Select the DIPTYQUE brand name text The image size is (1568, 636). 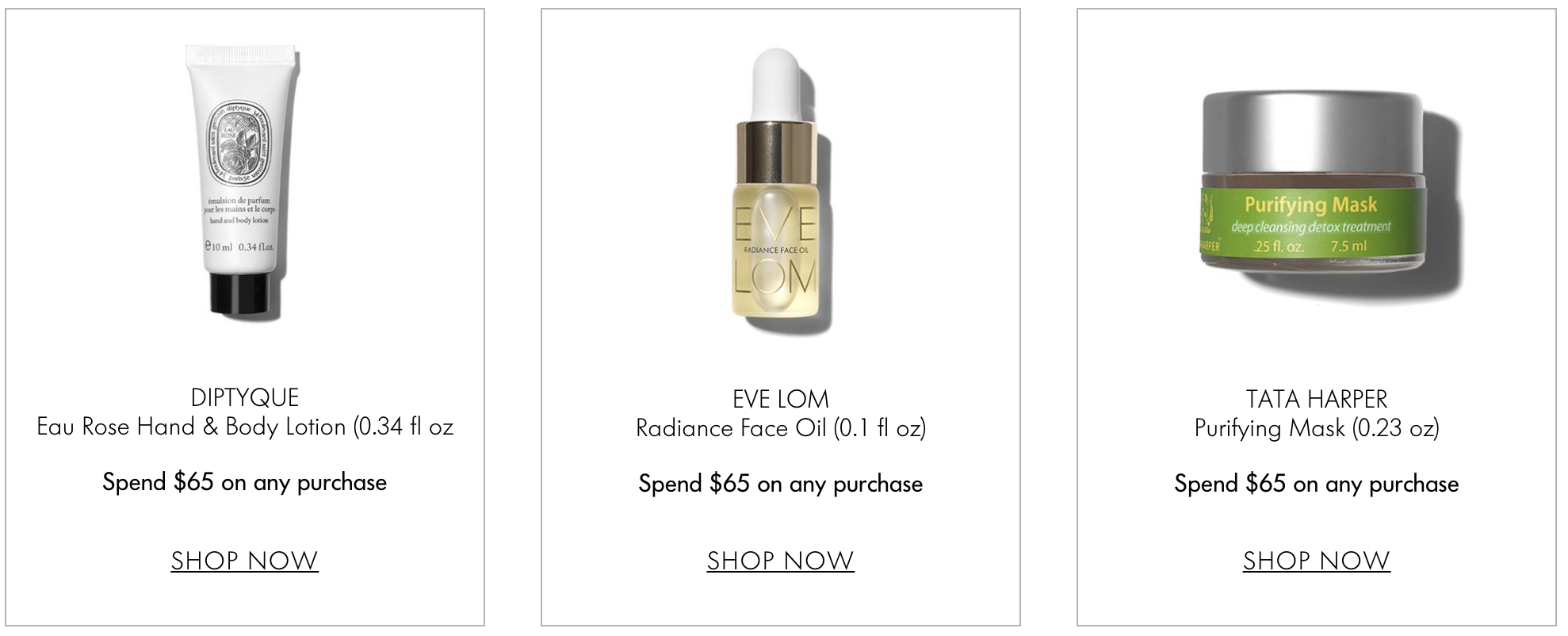coord(245,397)
